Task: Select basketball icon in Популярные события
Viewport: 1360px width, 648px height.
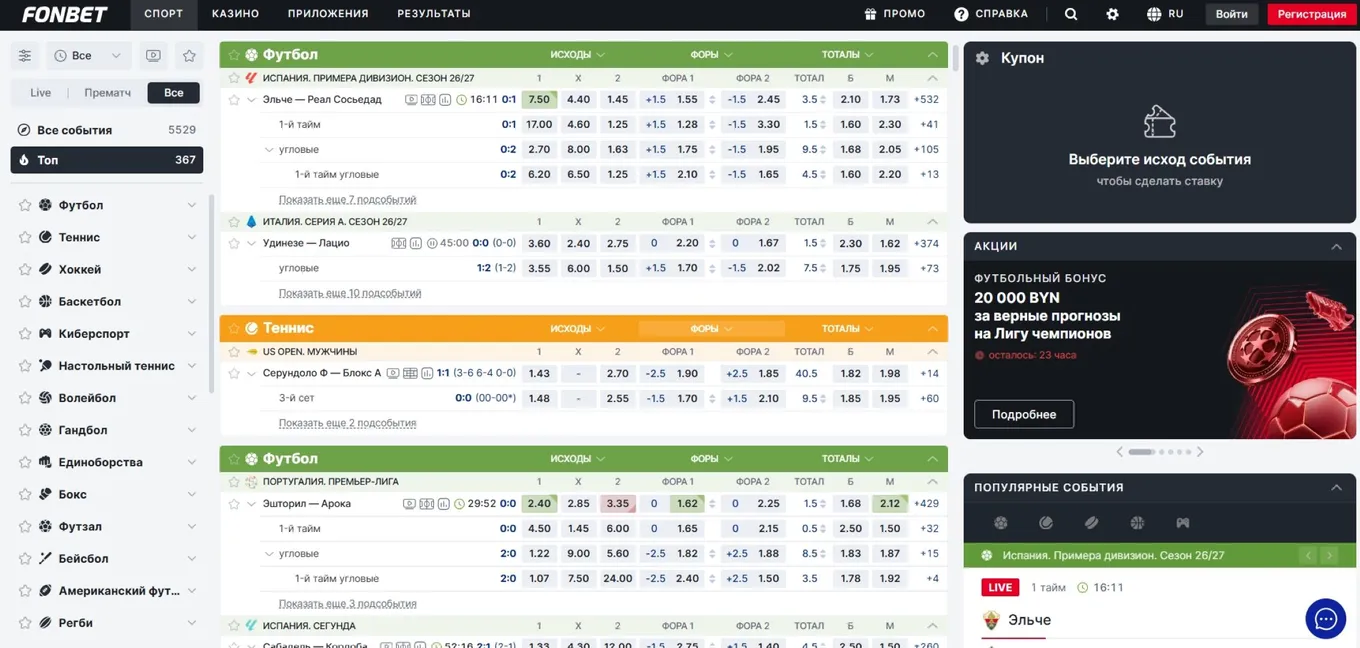Action: [x=1137, y=523]
